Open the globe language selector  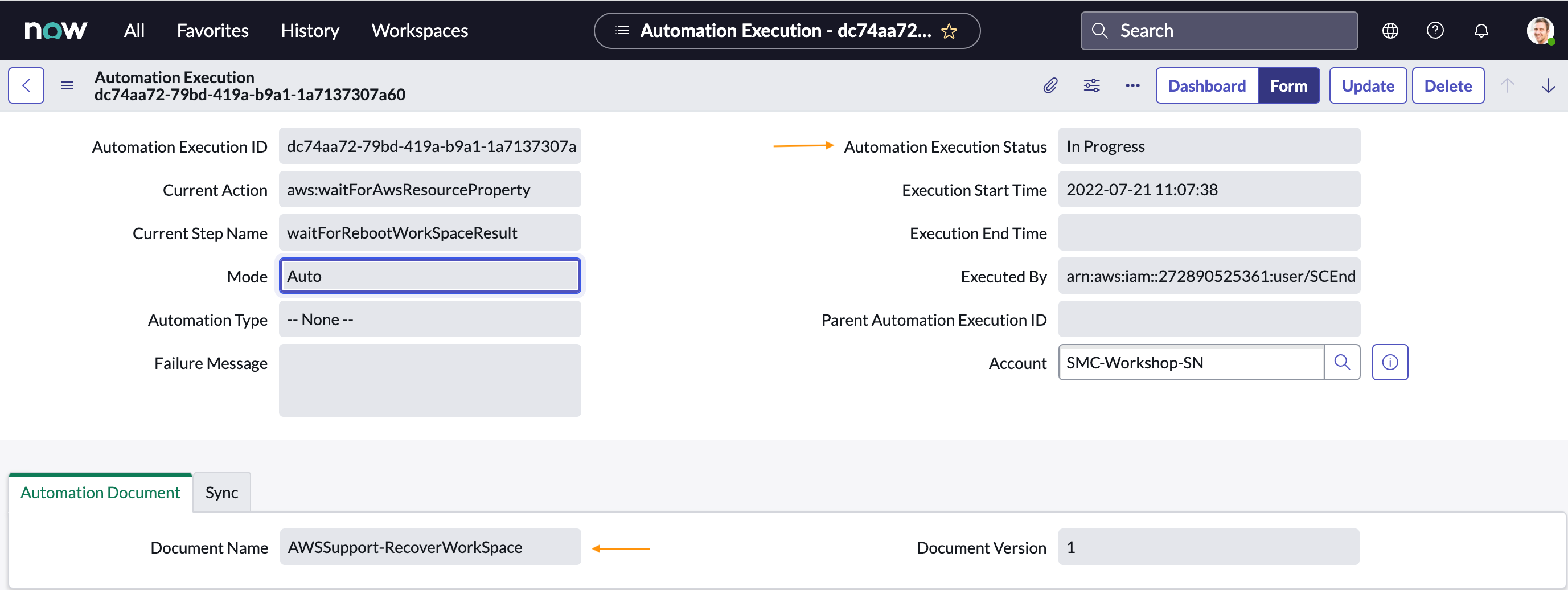click(1390, 30)
